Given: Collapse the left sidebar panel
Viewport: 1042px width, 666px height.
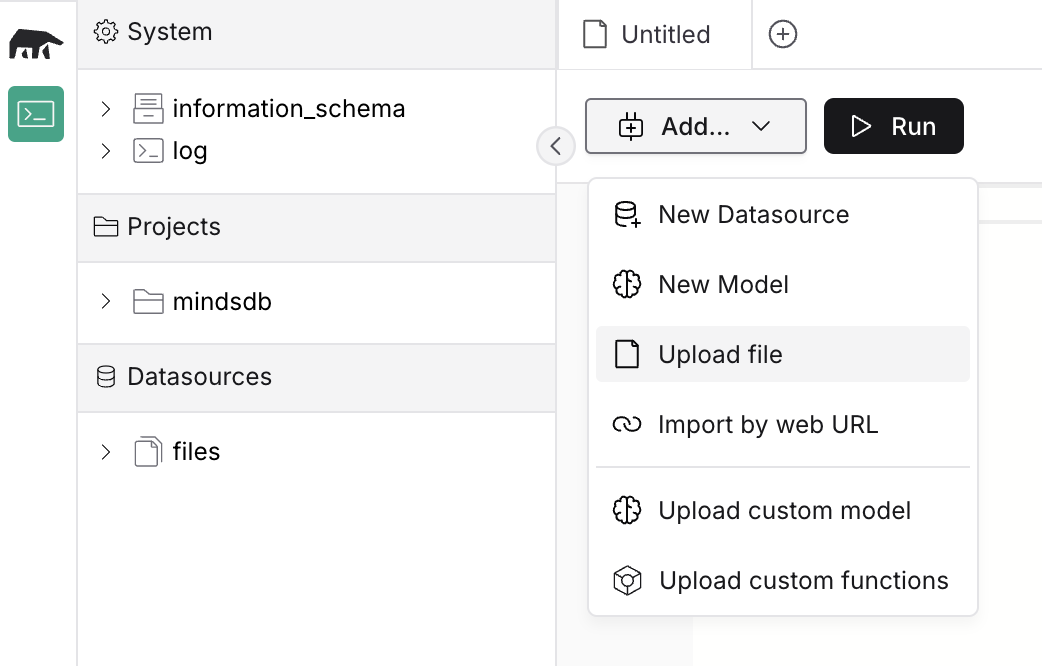Looking at the screenshot, I should click(556, 146).
